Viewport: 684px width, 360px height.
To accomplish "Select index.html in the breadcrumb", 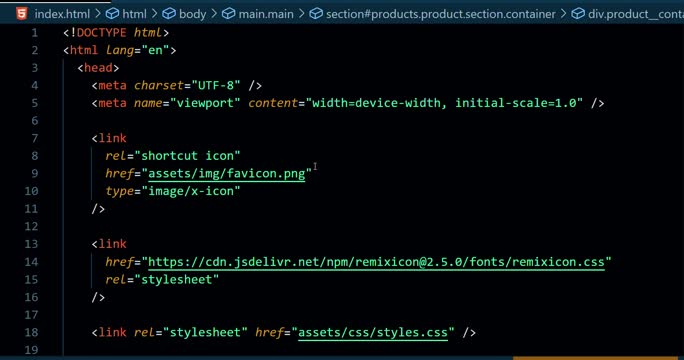I will tap(62, 14).
